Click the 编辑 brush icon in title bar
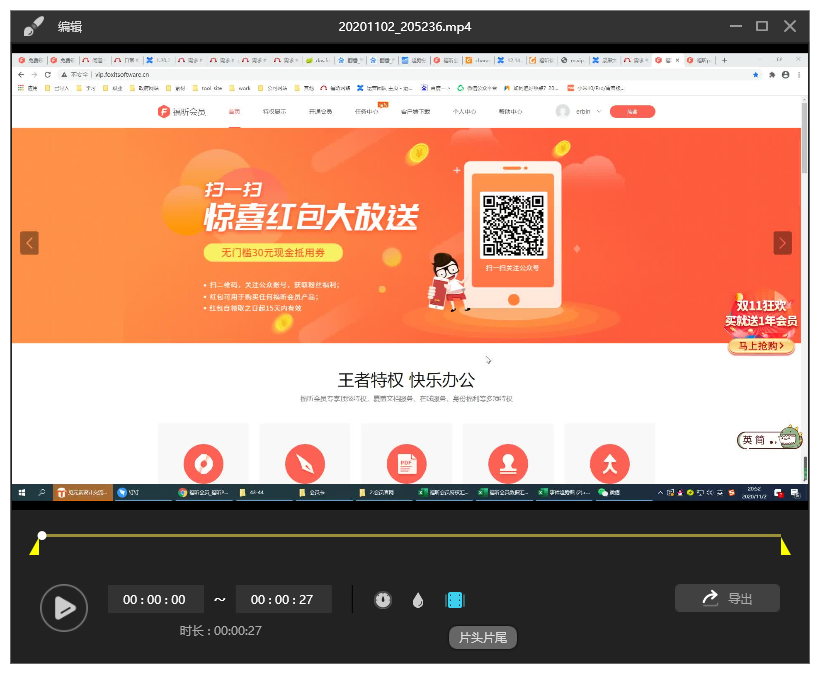Screen dimensions: 820x674 pyautogui.click(x=33, y=25)
